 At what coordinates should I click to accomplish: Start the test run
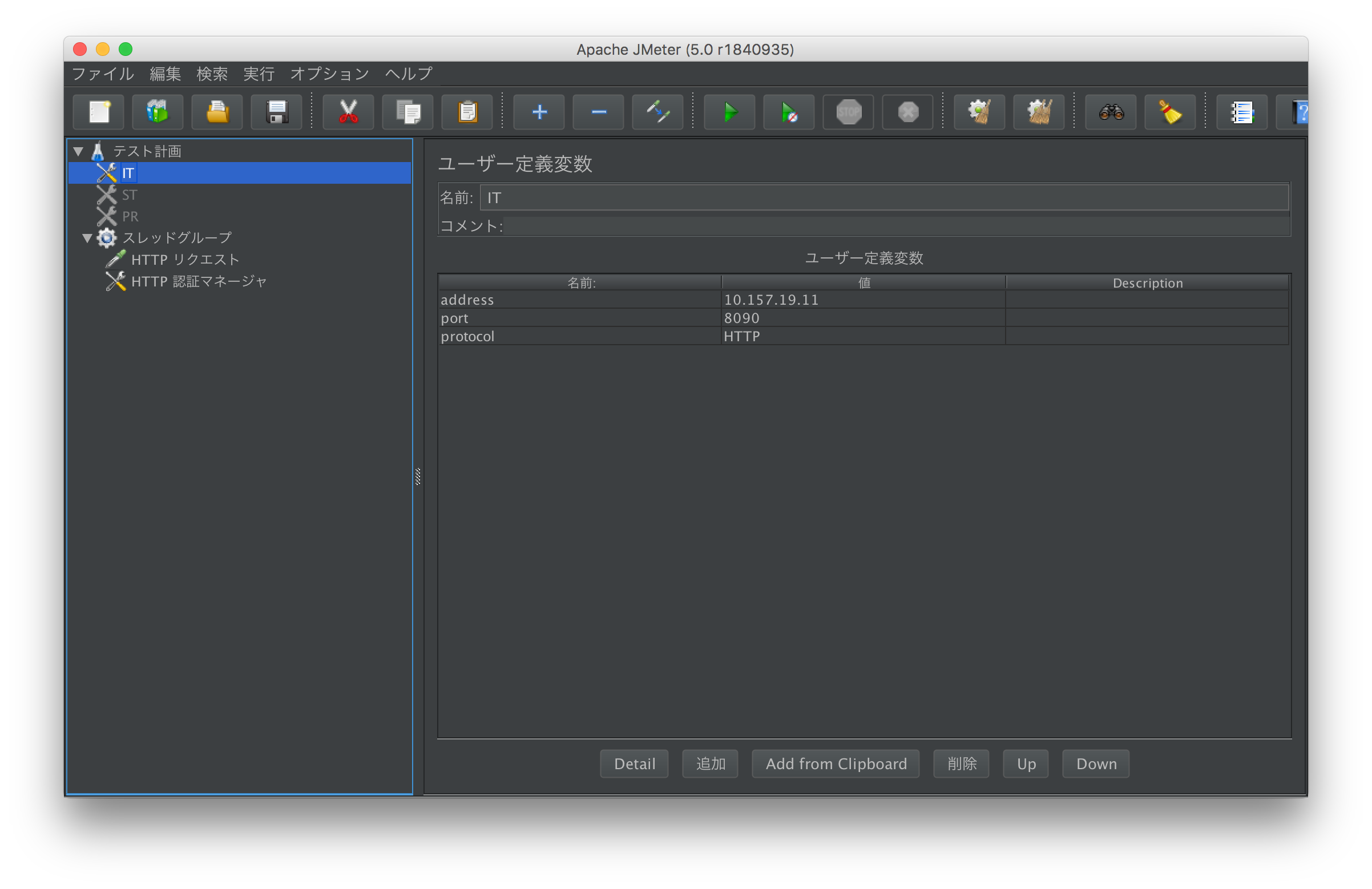pyautogui.click(x=729, y=112)
